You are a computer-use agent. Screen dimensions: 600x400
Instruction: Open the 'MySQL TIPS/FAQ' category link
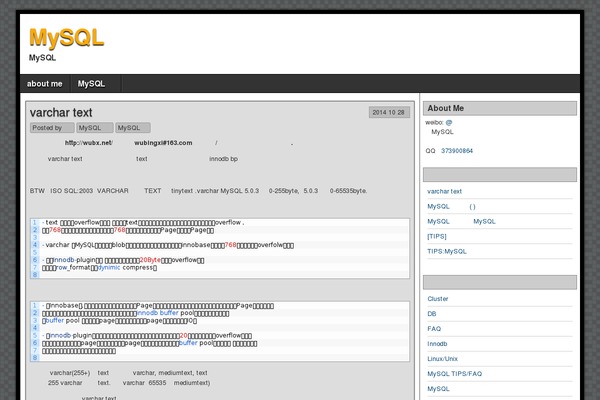pyautogui.click(x=455, y=374)
